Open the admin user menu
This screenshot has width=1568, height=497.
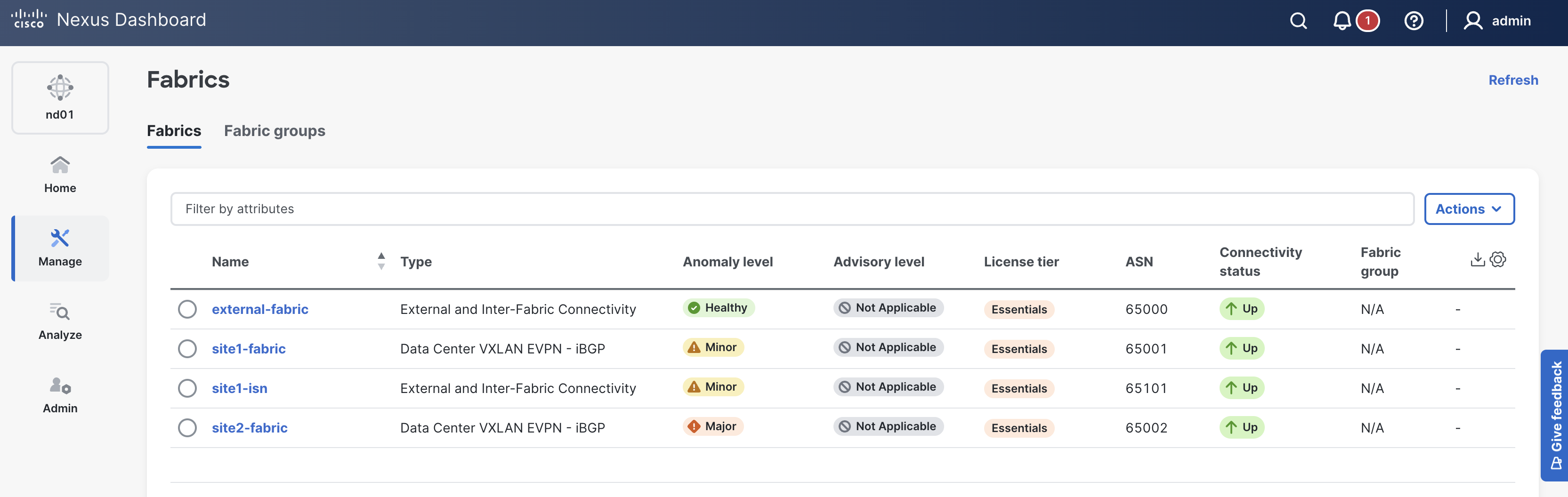pos(1497,21)
